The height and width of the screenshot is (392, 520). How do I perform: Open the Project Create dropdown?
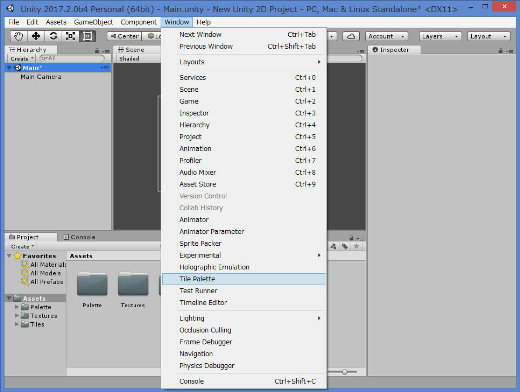pyautogui.click(x=22, y=247)
